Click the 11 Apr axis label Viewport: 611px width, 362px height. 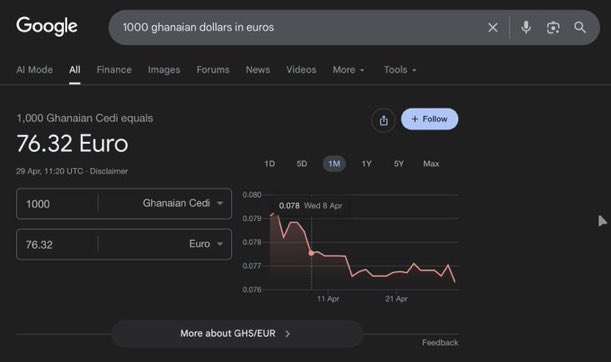(x=328, y=299)
